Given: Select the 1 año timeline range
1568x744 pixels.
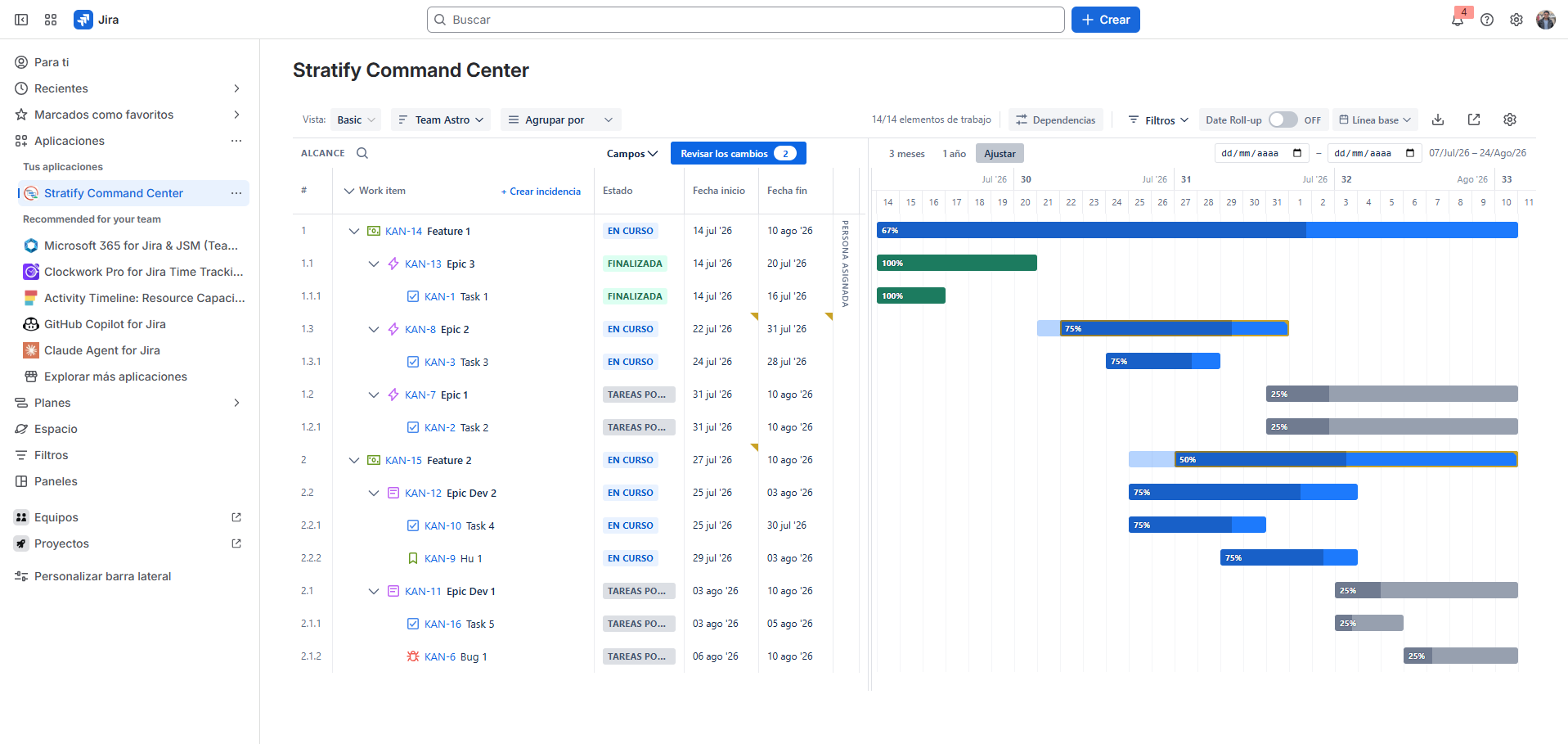Looking at the screenshot, I should pos(954,154).
